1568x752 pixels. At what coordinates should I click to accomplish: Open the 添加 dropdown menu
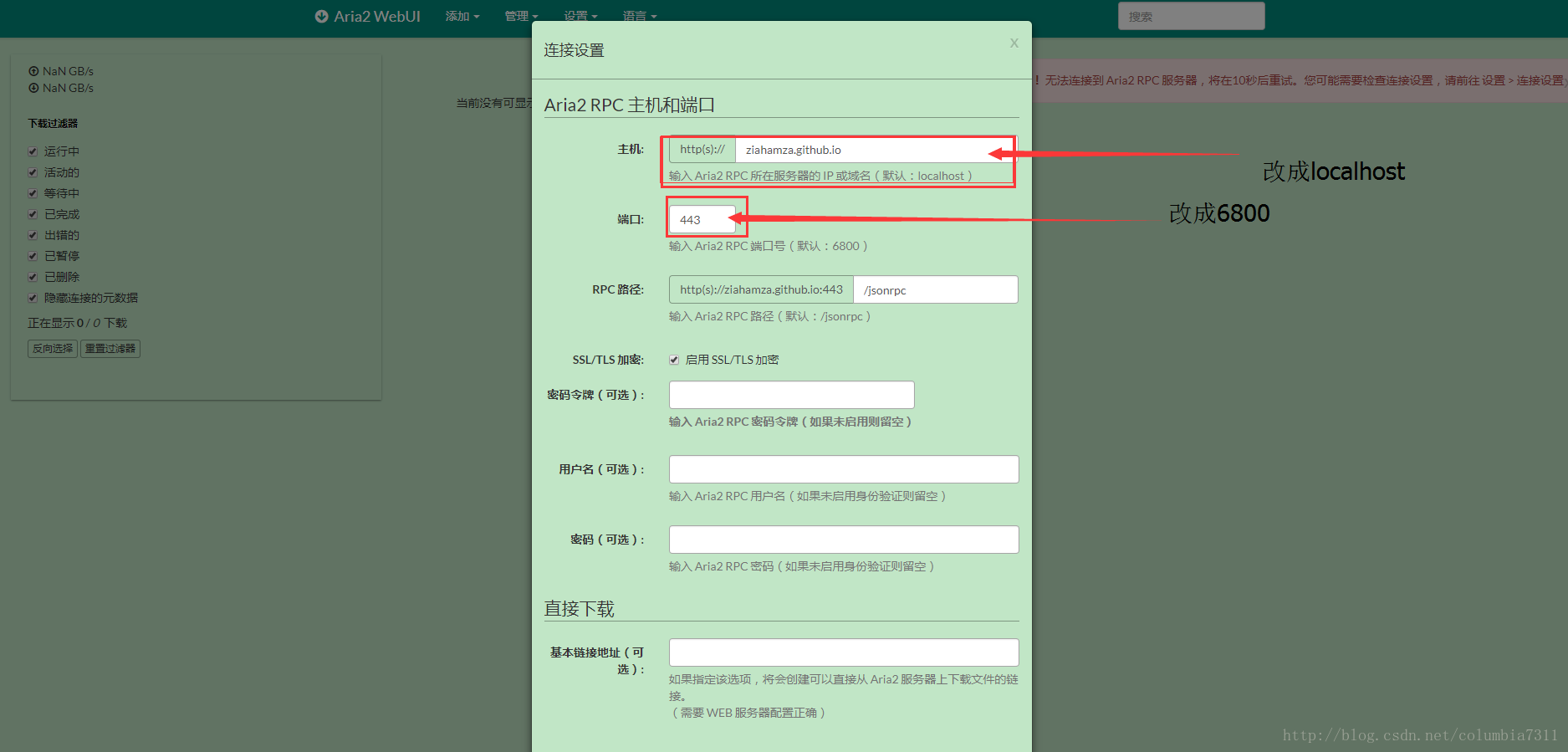[x=462, y=16]
